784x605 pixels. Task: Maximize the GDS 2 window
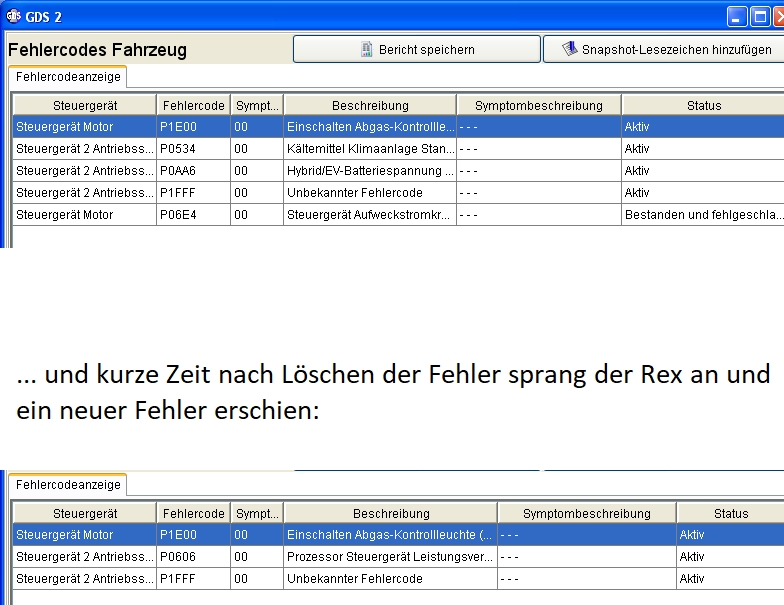tap(760, 17)
